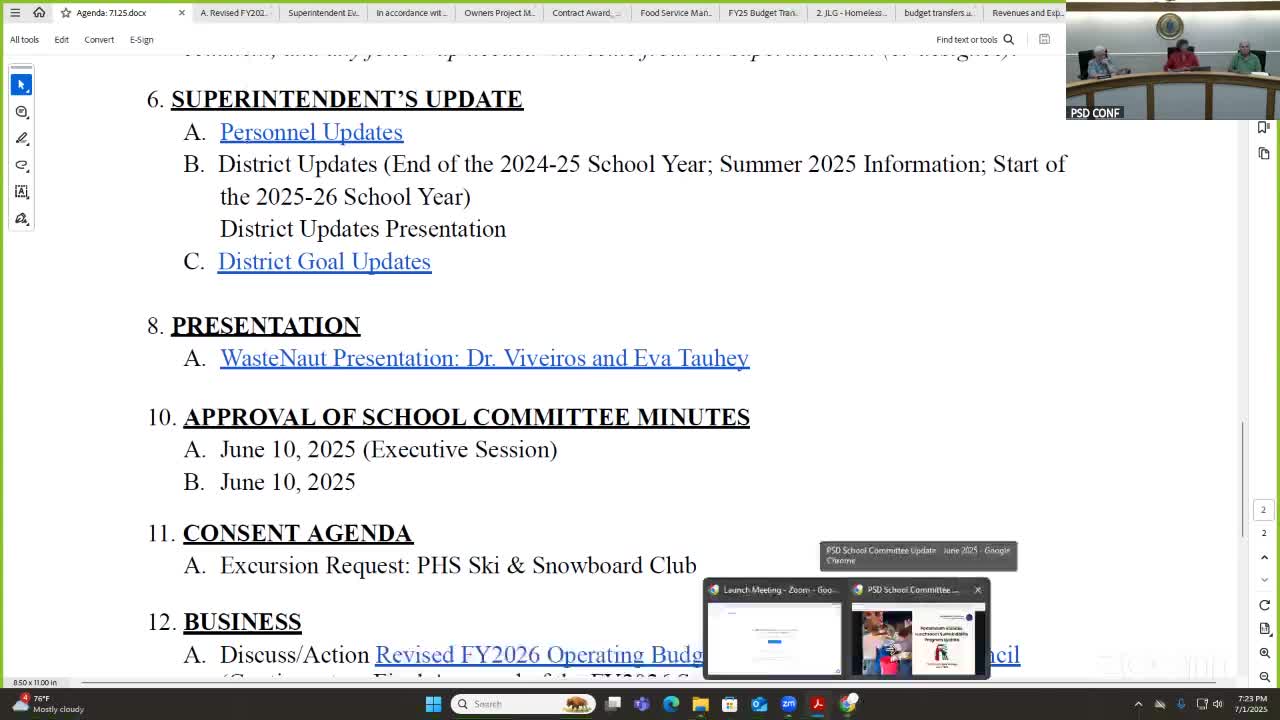Pick the Add comment tool
Image resolution: width=1280 pixels, height=720 pixels.
[21, 112]
